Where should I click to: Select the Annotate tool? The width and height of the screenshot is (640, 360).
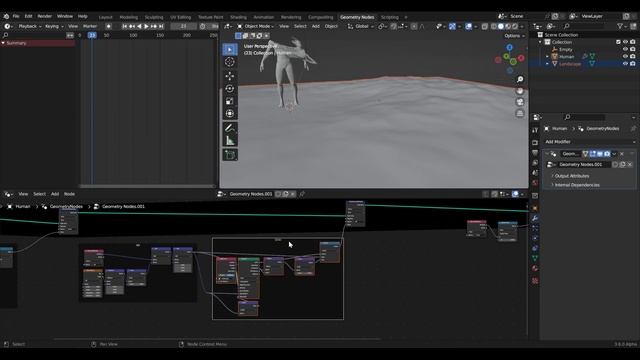(x=230, y=128)
